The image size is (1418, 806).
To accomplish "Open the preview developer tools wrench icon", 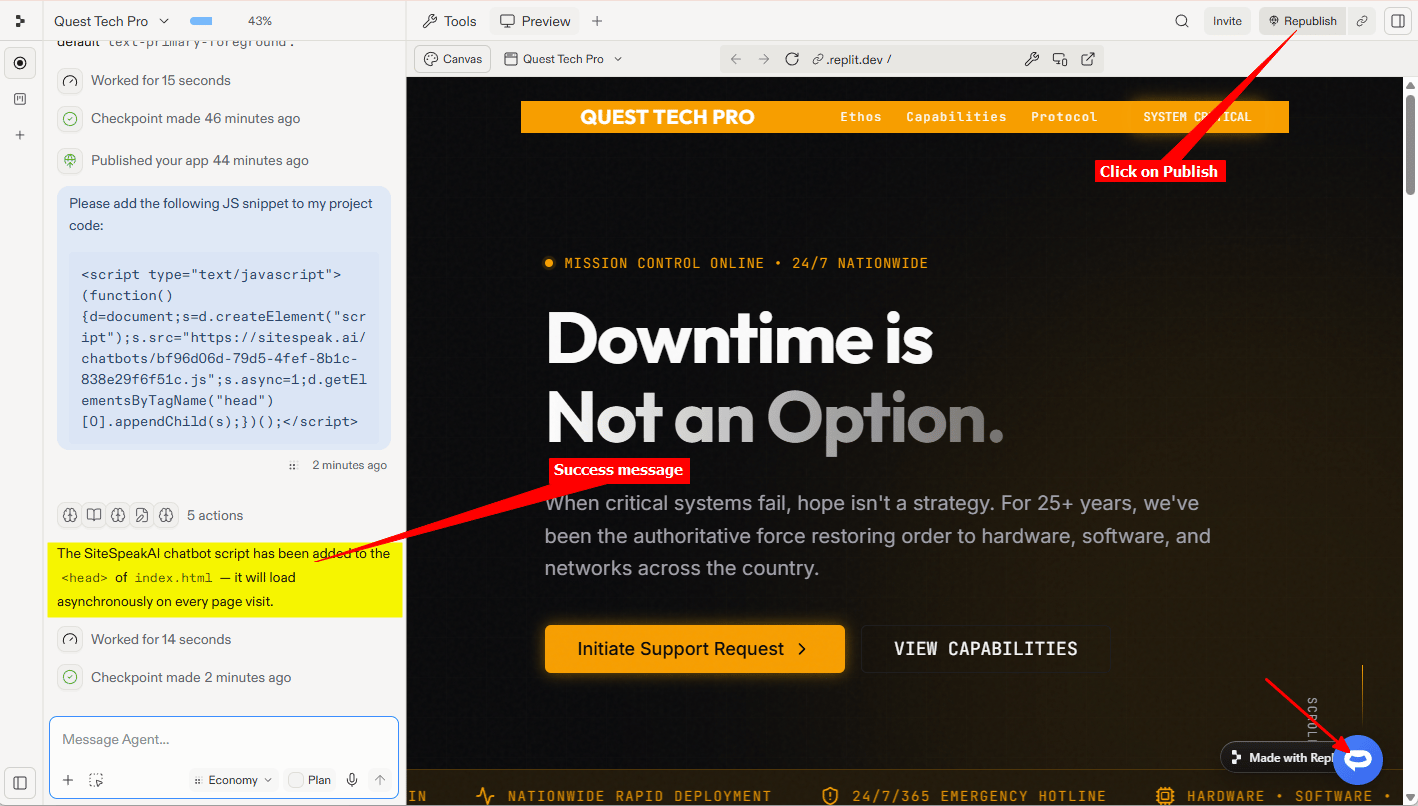I will coord(1032,59).
